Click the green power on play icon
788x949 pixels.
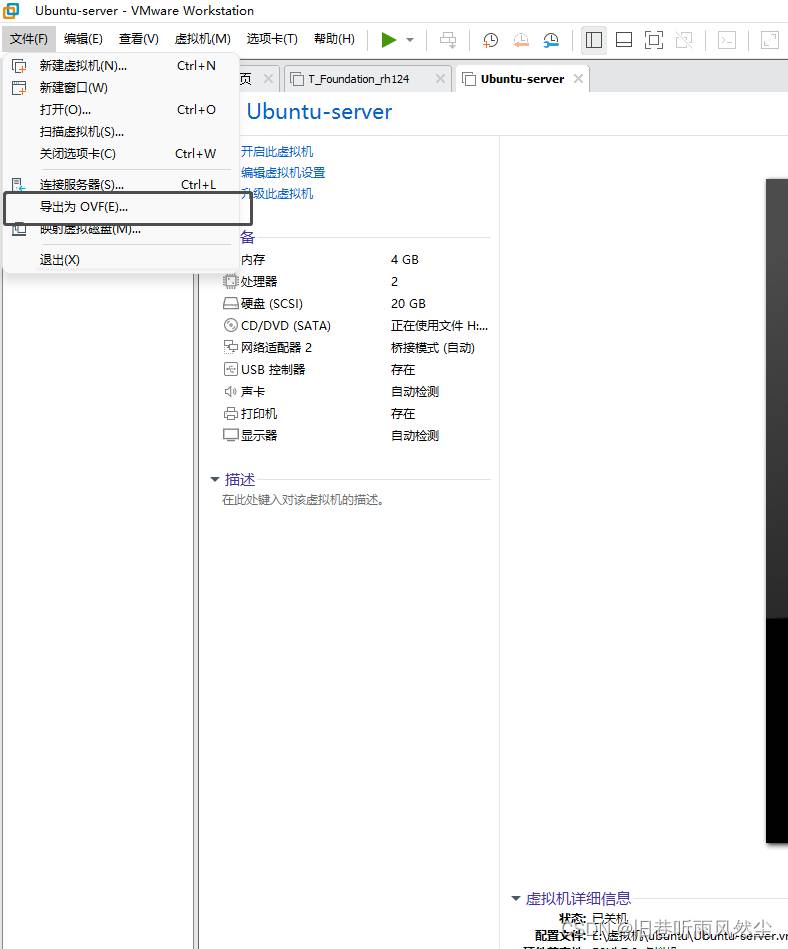tap(388, 40)
